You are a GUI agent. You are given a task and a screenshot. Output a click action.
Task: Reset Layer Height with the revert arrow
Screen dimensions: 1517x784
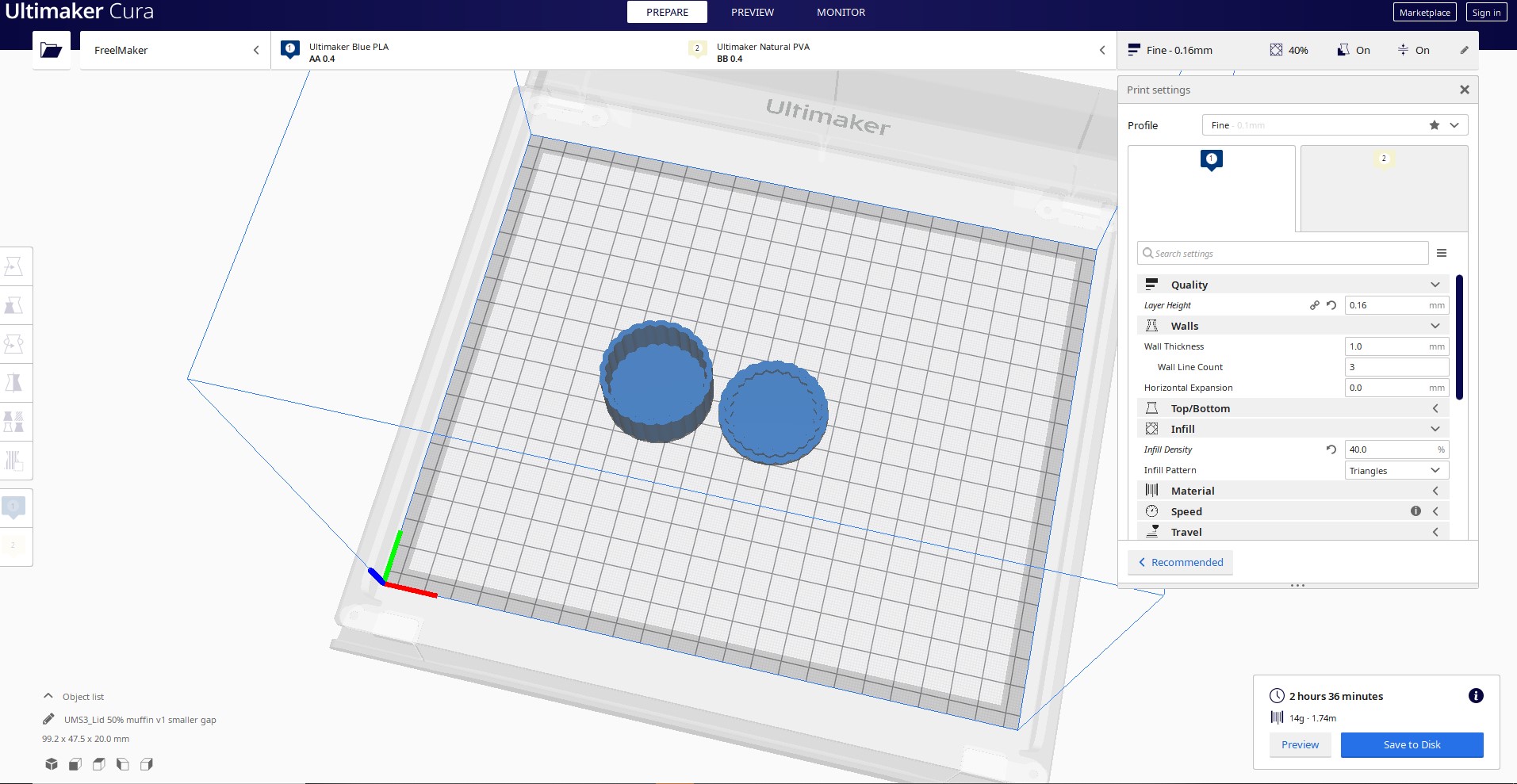click(x=1331, y=305)
